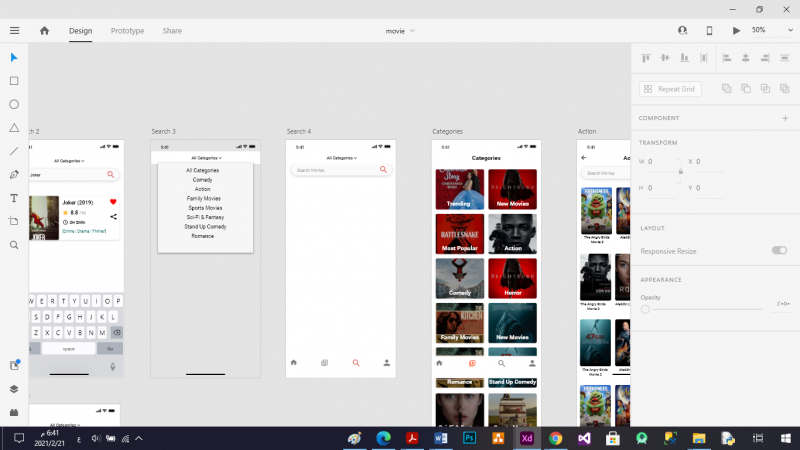
Task: Click the W width input field
Action: [x=662, y=162]
